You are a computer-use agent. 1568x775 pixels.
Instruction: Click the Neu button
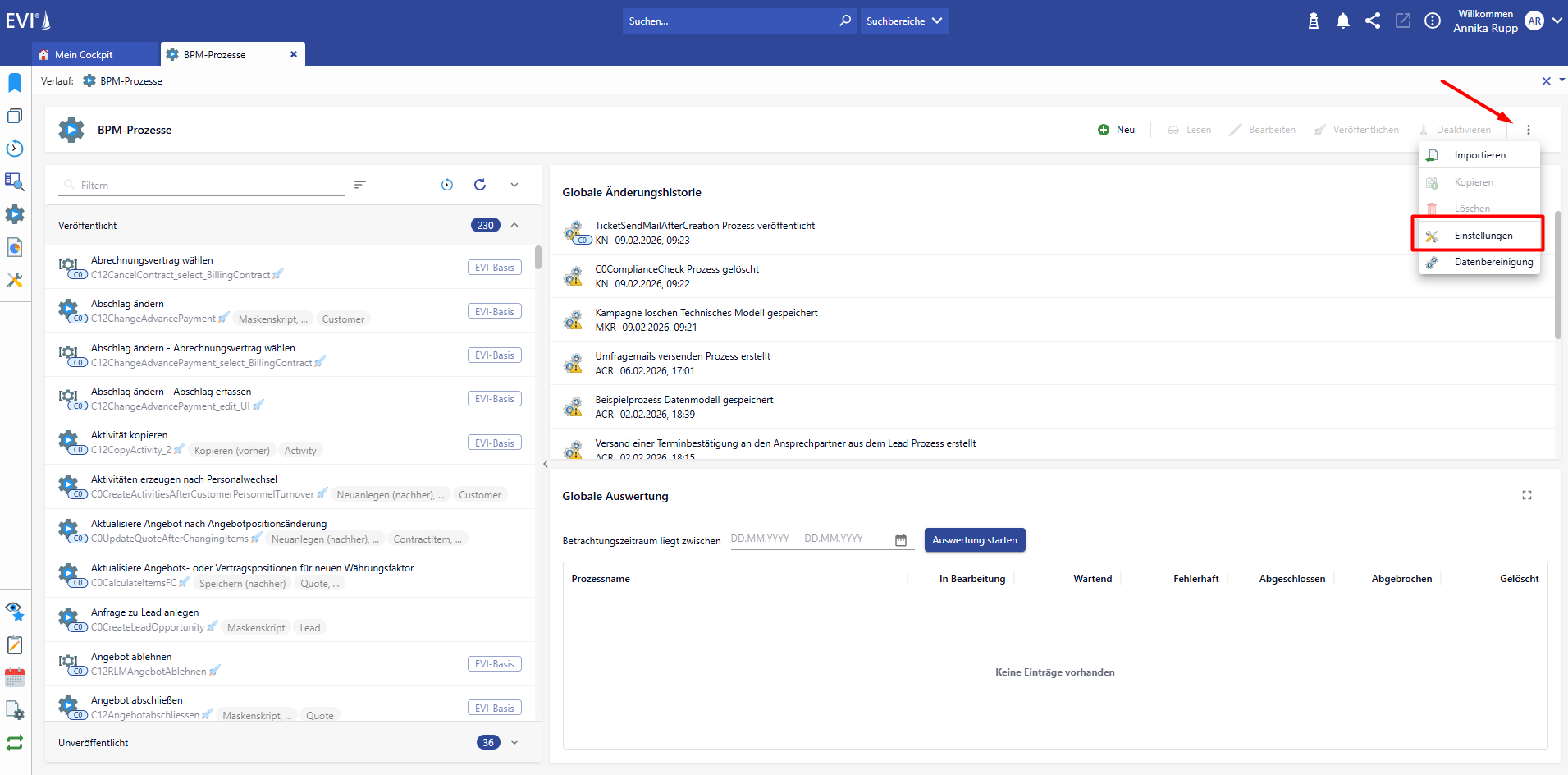tap(1117, 130)
